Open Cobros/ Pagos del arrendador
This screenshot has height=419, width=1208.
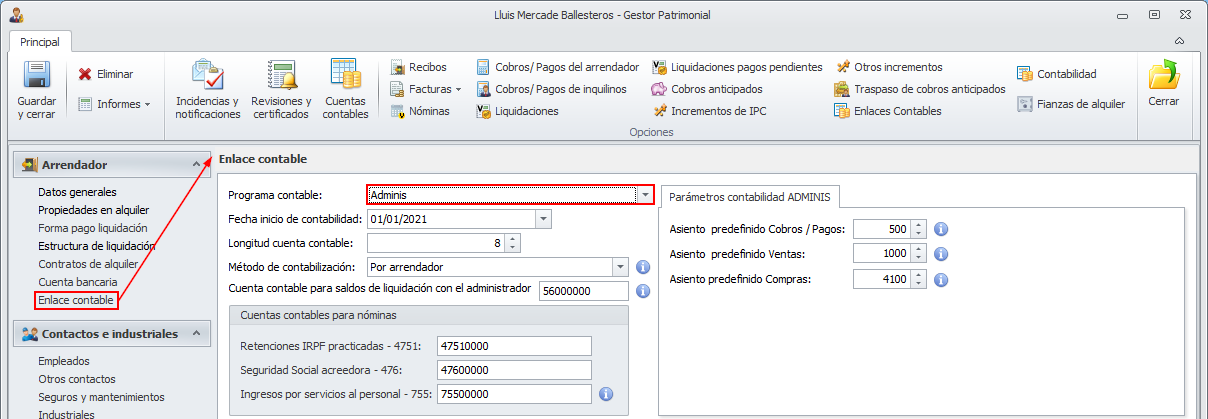coord(558,67)
